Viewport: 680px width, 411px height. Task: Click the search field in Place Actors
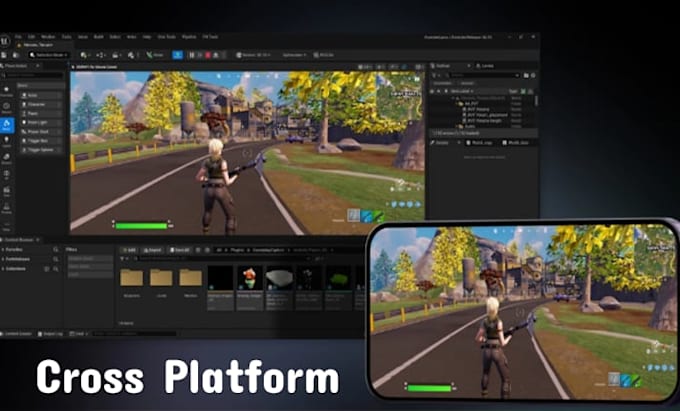pos(34,75)
